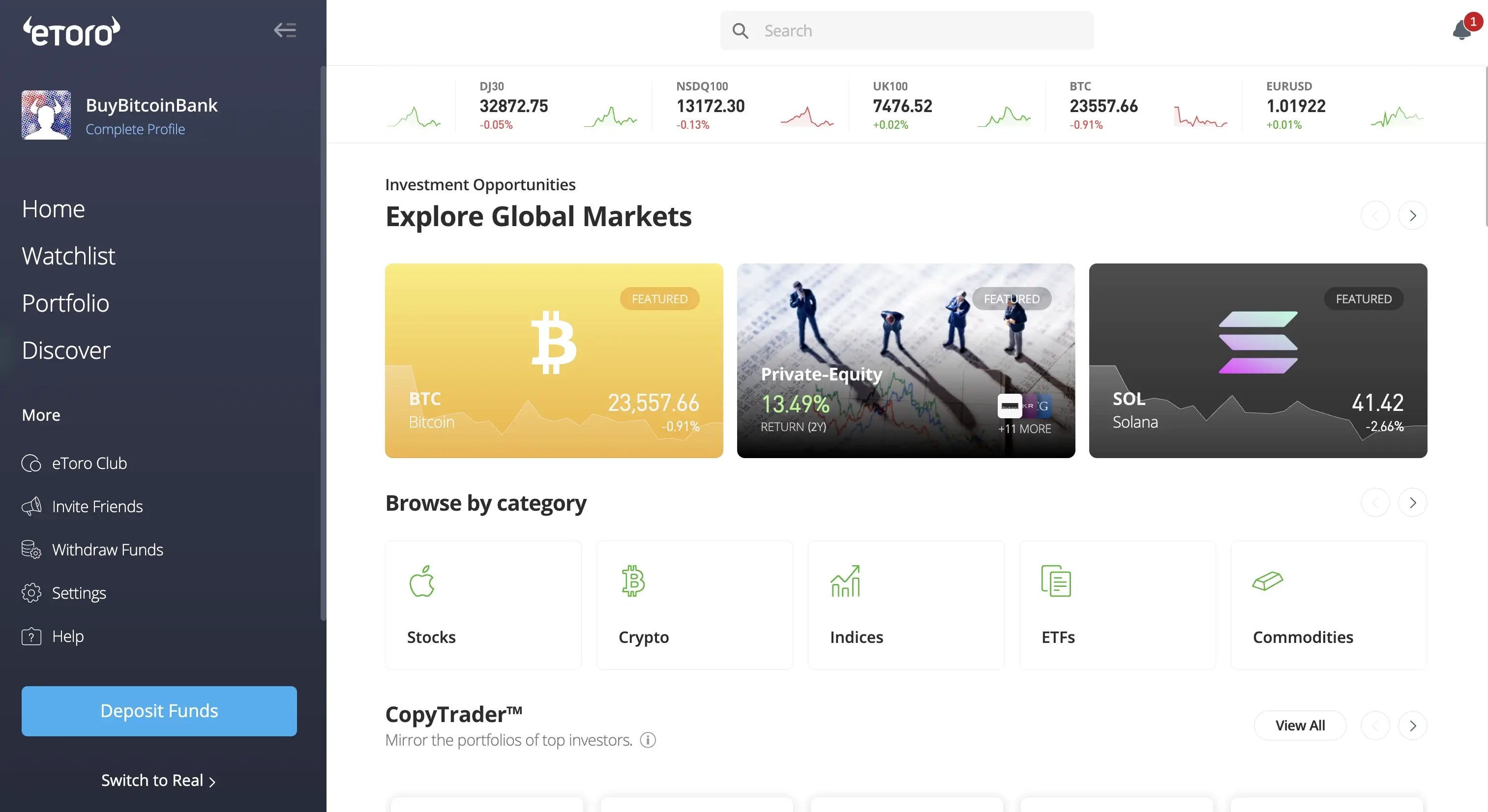This screenshot has height=812, width=1488.
Task: Click the BuyBitcoinBank profile avatar
Action: click(46, 115)
